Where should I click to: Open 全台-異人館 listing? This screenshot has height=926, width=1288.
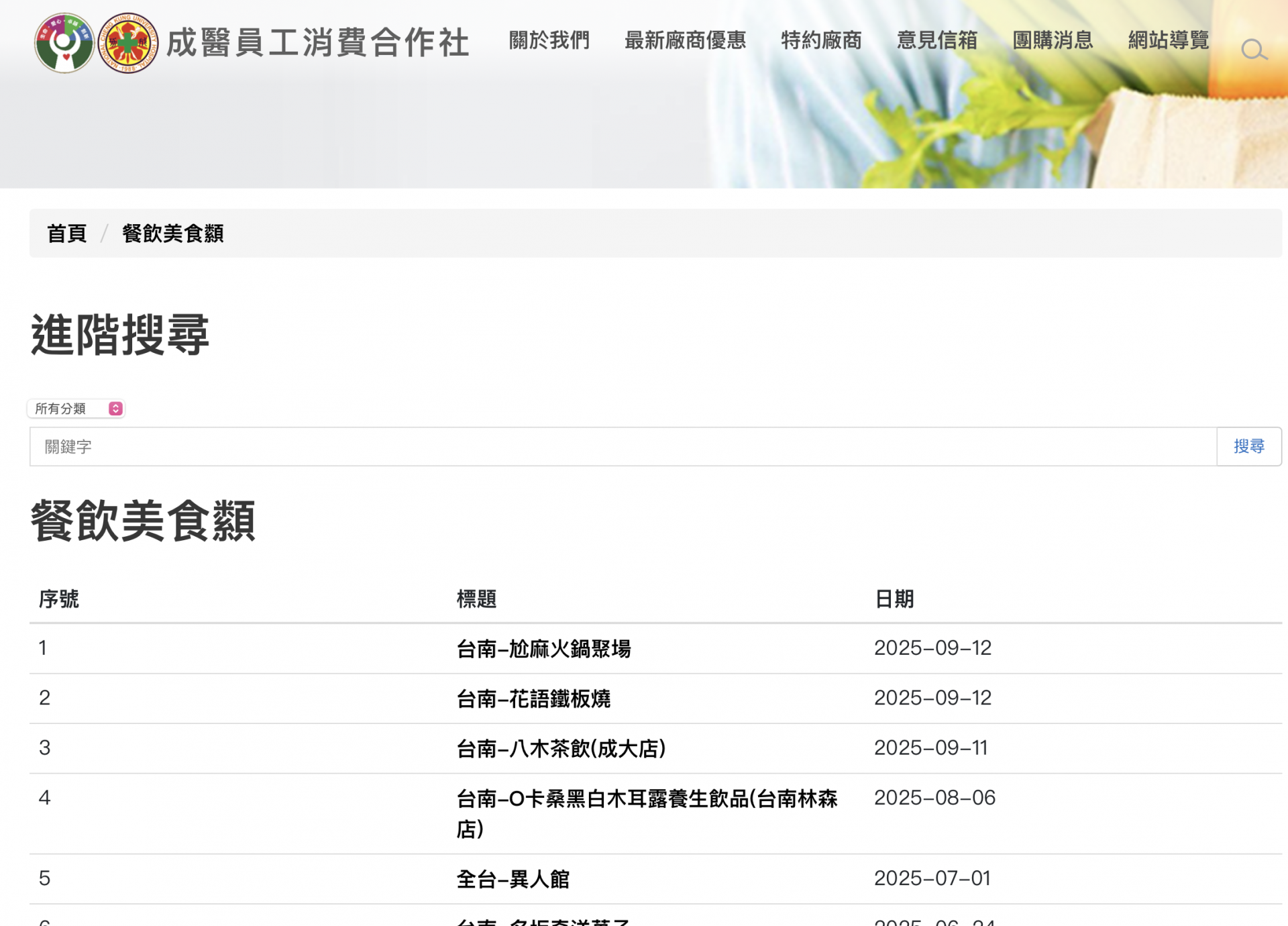(513, 879)
